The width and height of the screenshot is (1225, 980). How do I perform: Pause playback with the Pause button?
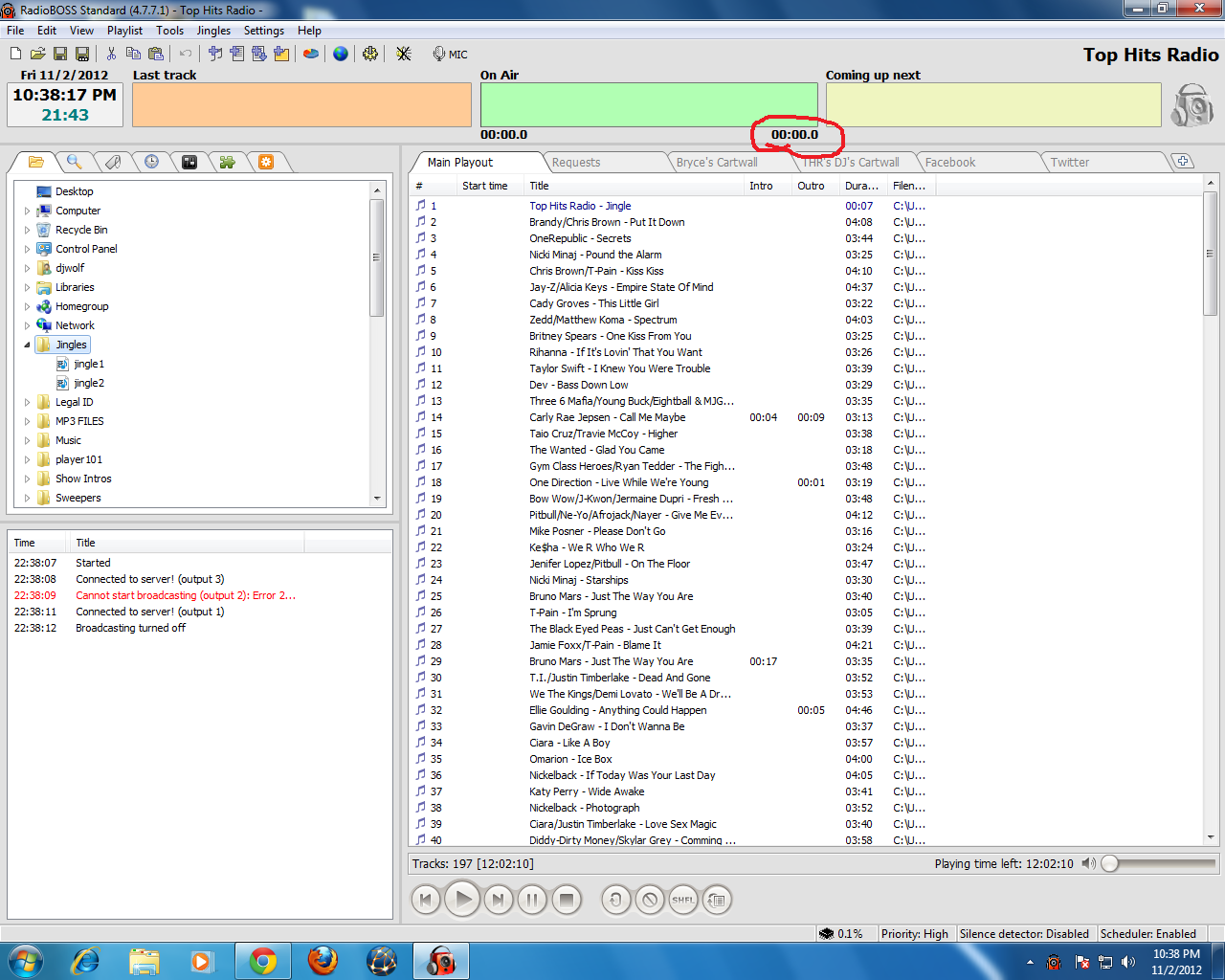tap(532, 900)
